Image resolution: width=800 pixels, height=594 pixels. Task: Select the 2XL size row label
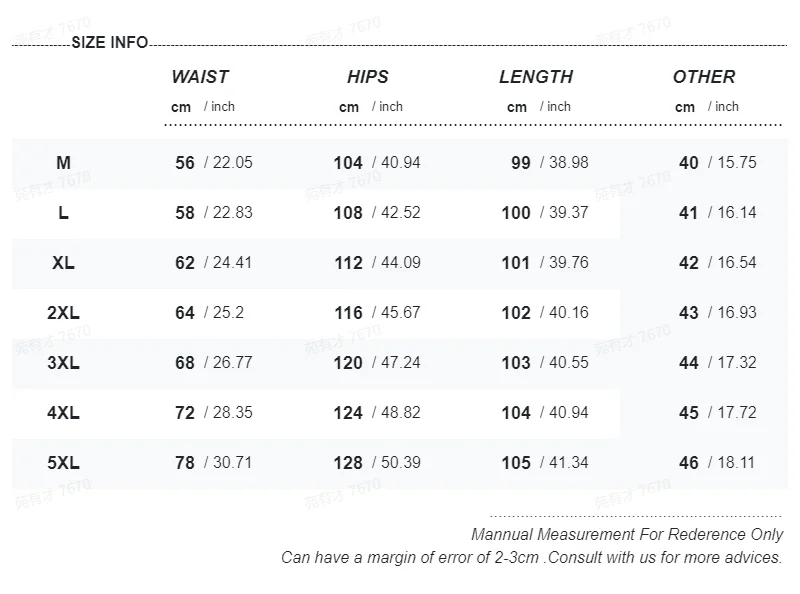pyautogui.click(x=64, y=313)
